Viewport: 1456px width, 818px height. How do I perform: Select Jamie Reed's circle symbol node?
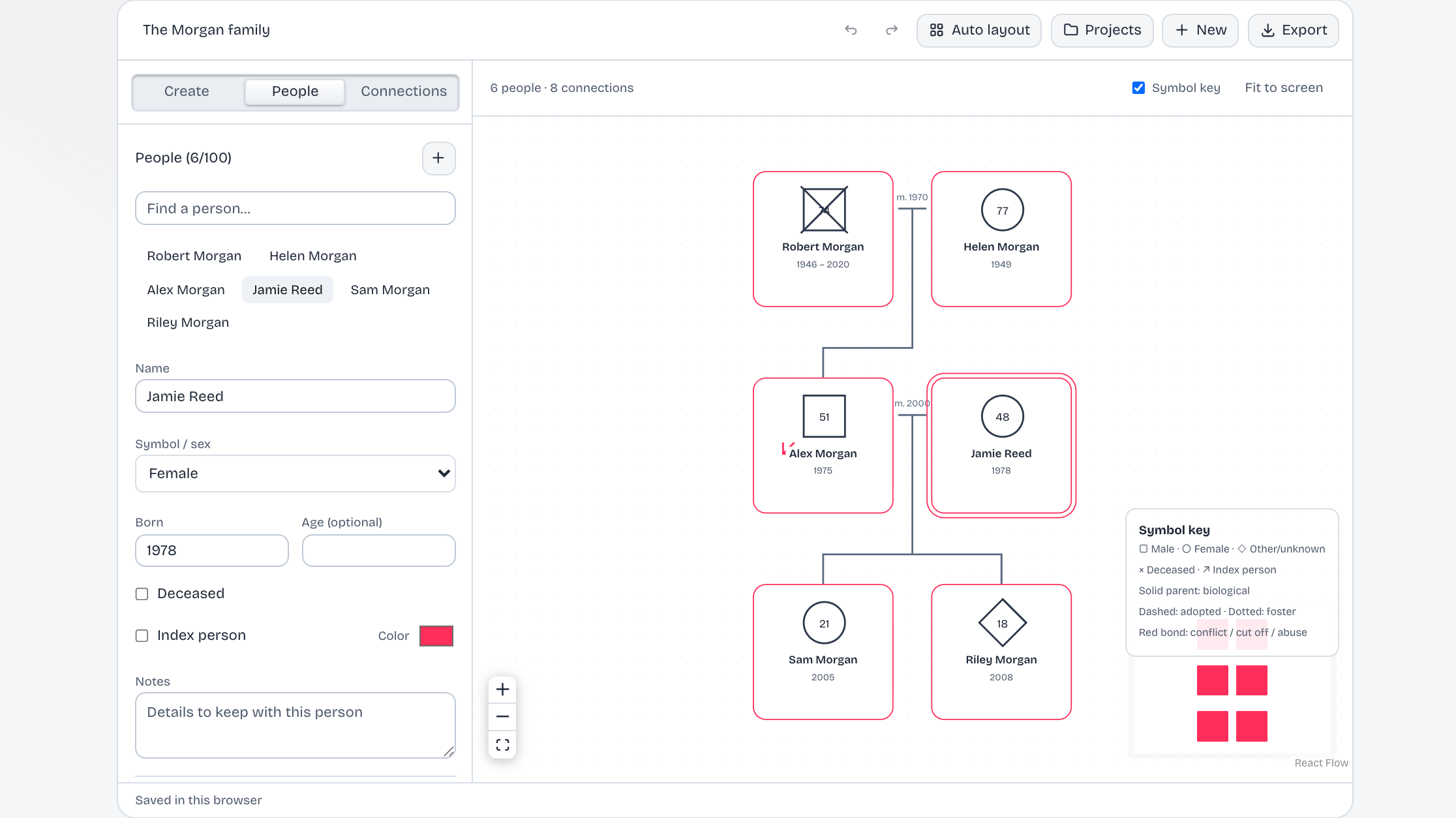point(1002,416)
